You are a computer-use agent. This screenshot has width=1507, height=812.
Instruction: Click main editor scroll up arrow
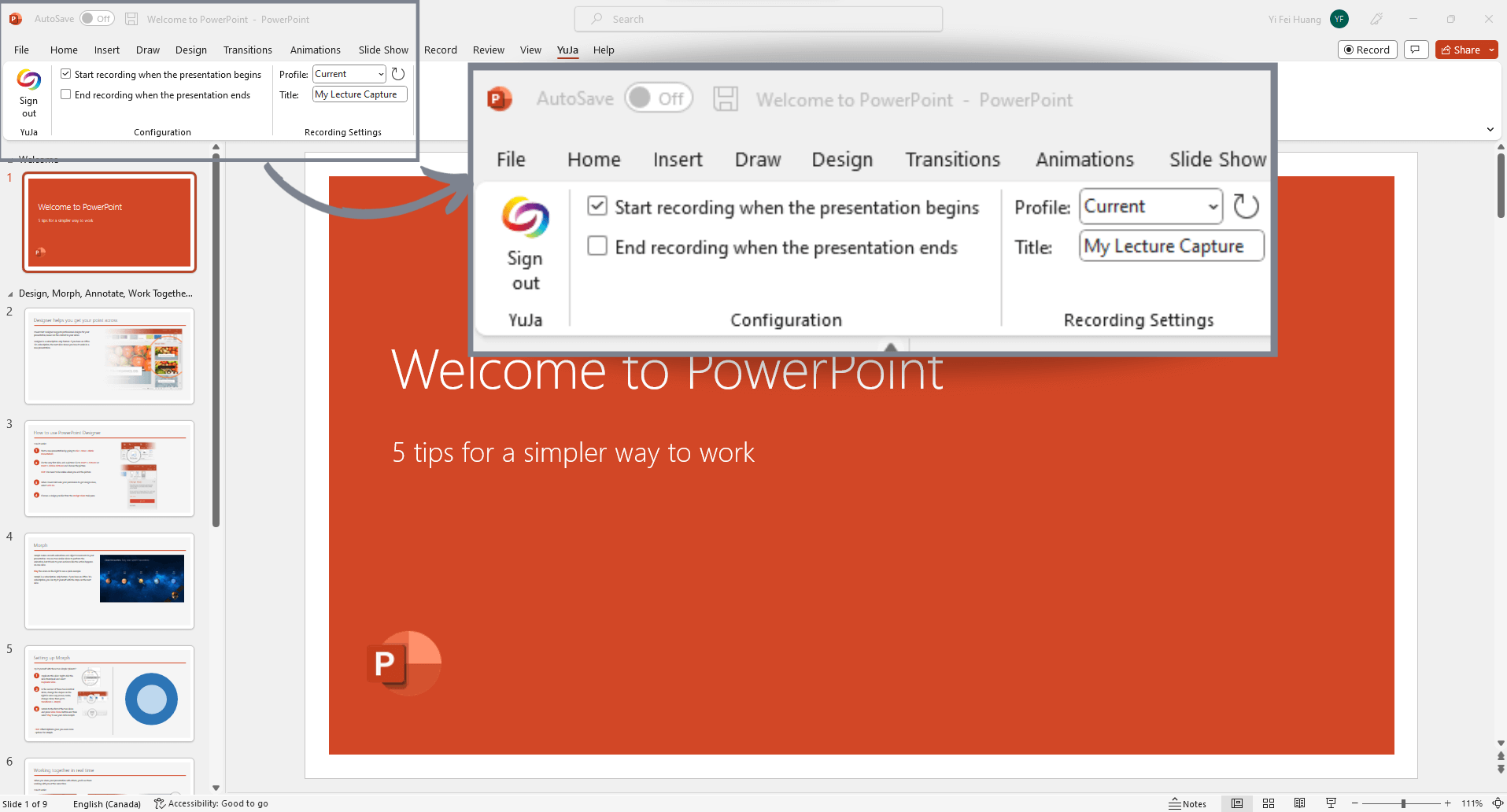[1501, 147]
